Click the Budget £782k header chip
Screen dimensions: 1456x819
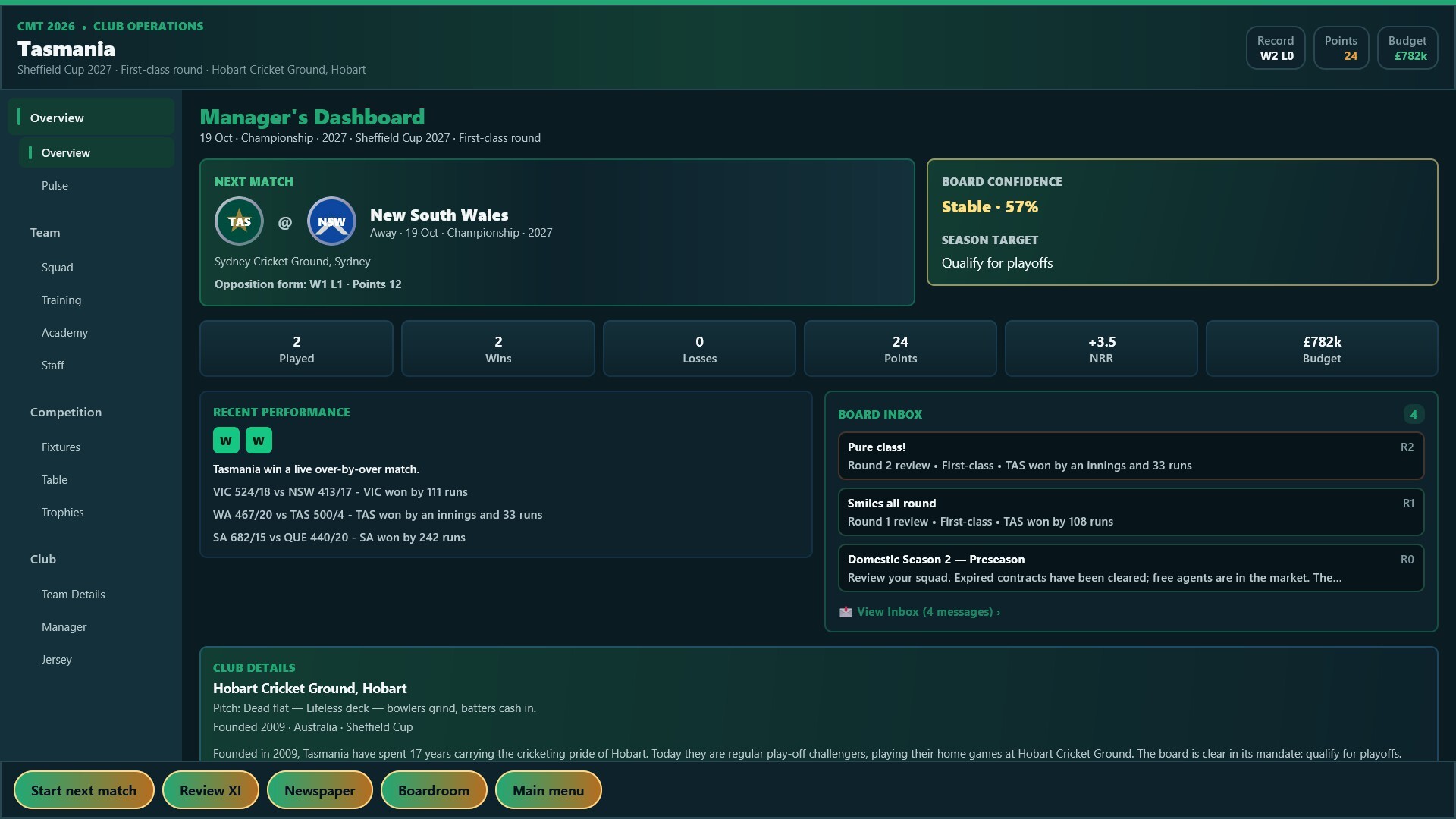tap(1407, 48)
